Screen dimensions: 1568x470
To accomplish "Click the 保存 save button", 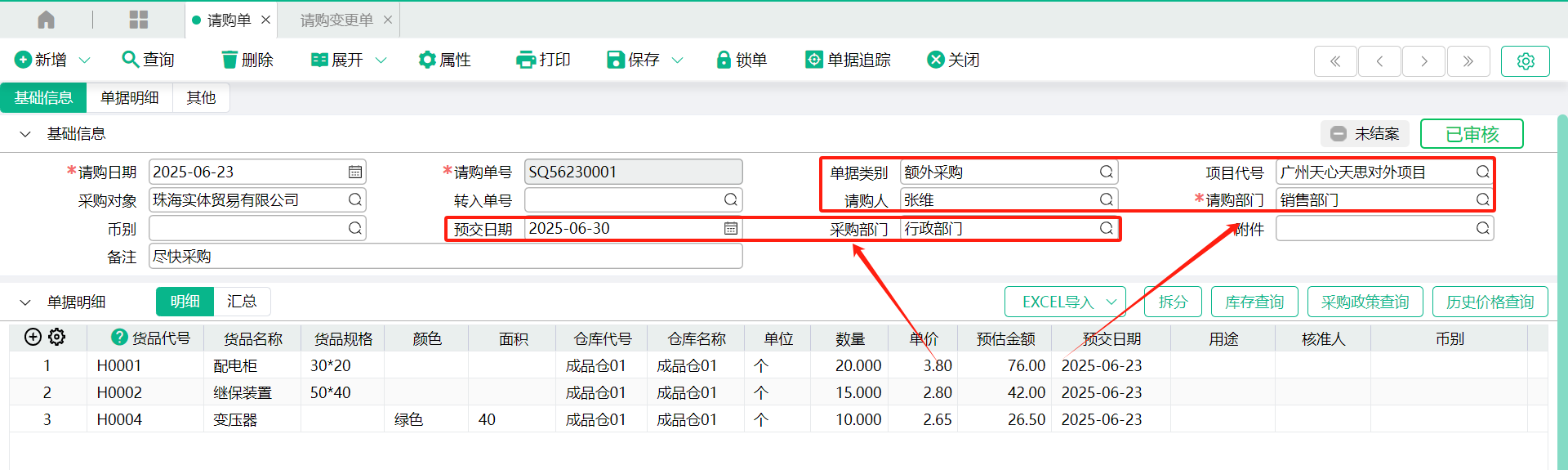I will 633,60.
